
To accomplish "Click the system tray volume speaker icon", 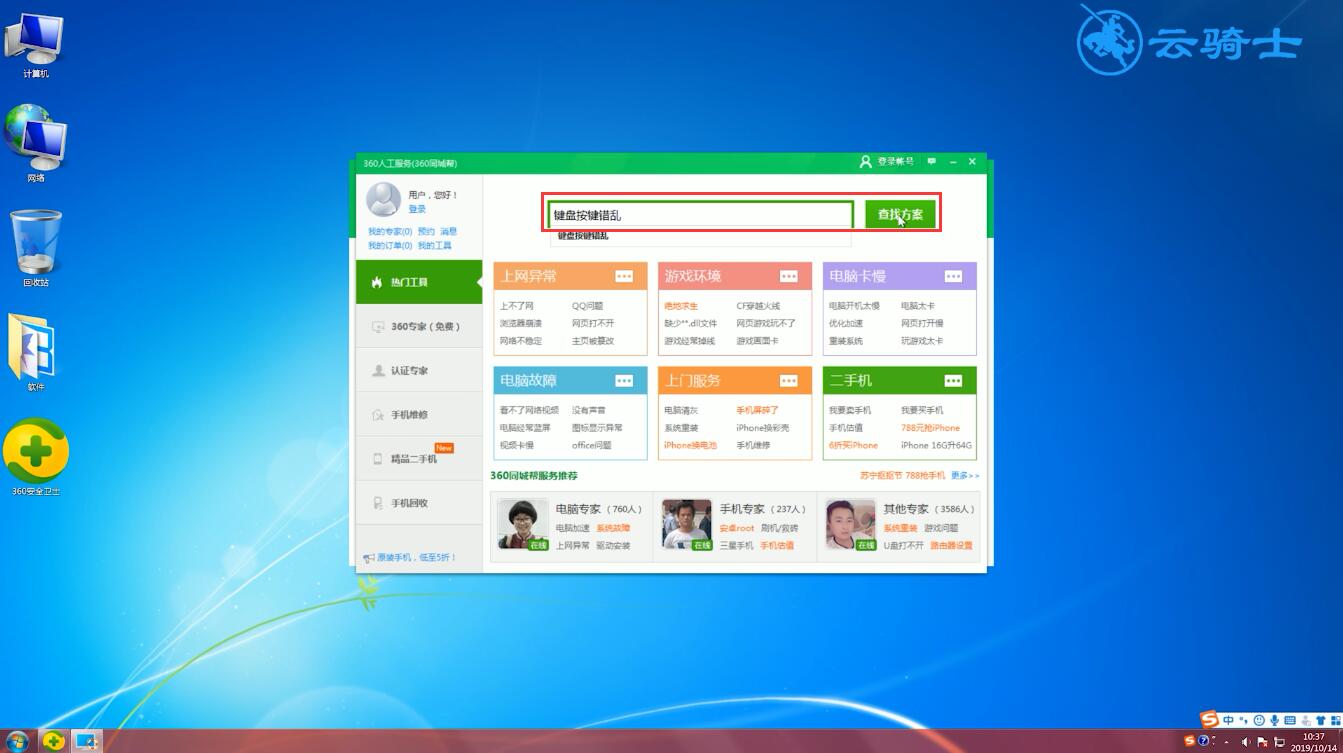I will click(x=1246, y=742).
